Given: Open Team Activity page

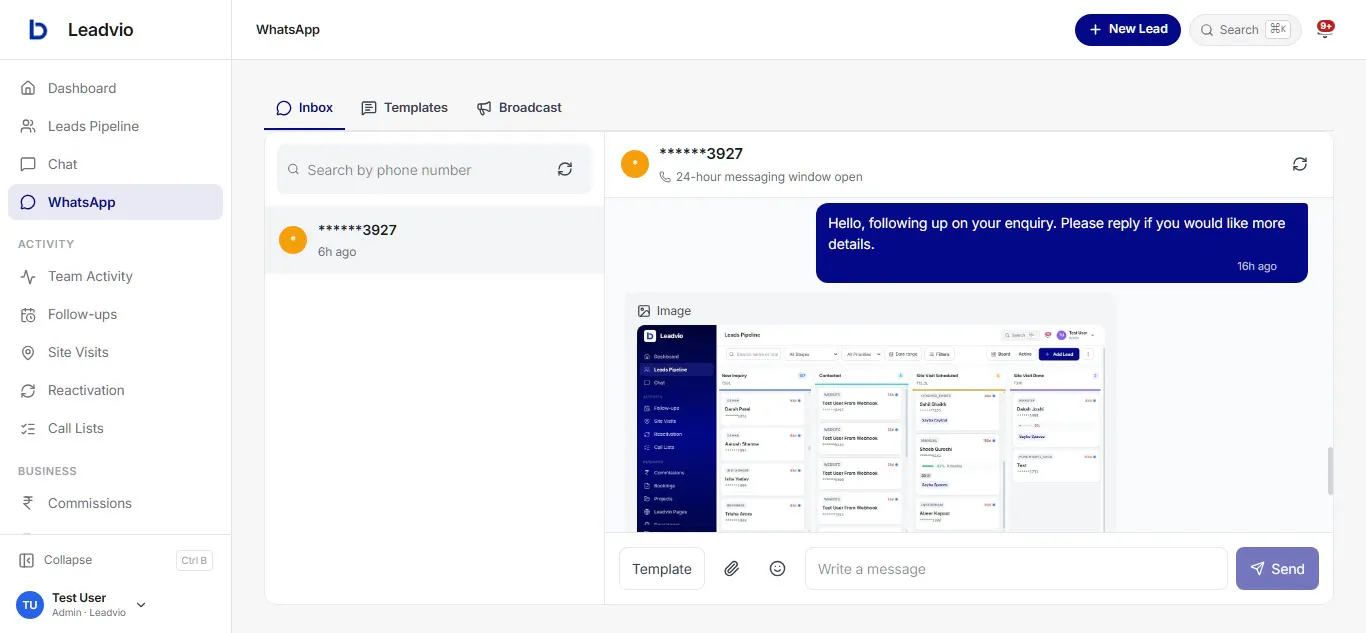Looking at the screenshot, I should point(115,276).
